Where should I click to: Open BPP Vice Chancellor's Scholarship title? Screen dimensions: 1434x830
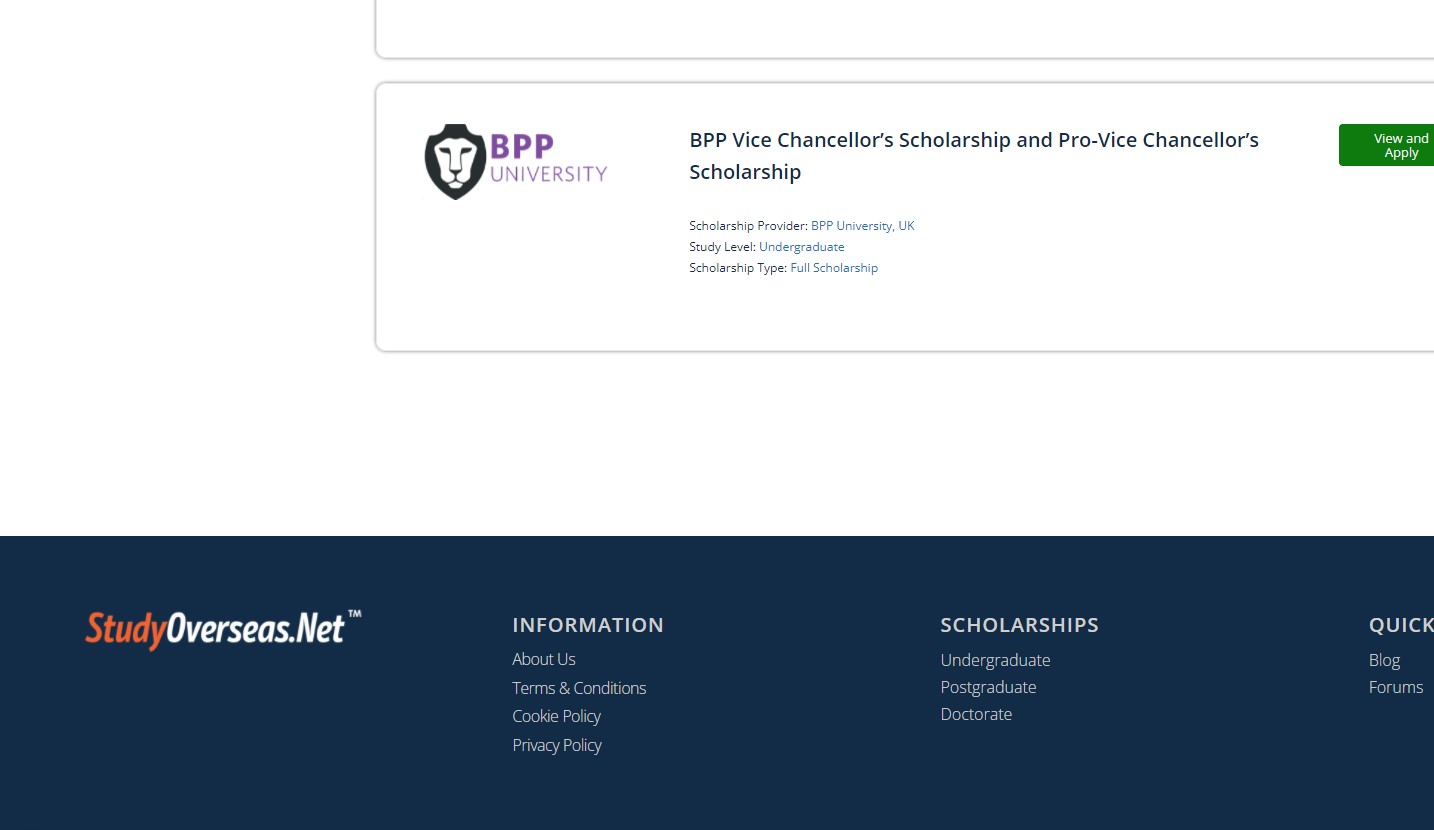974,156
